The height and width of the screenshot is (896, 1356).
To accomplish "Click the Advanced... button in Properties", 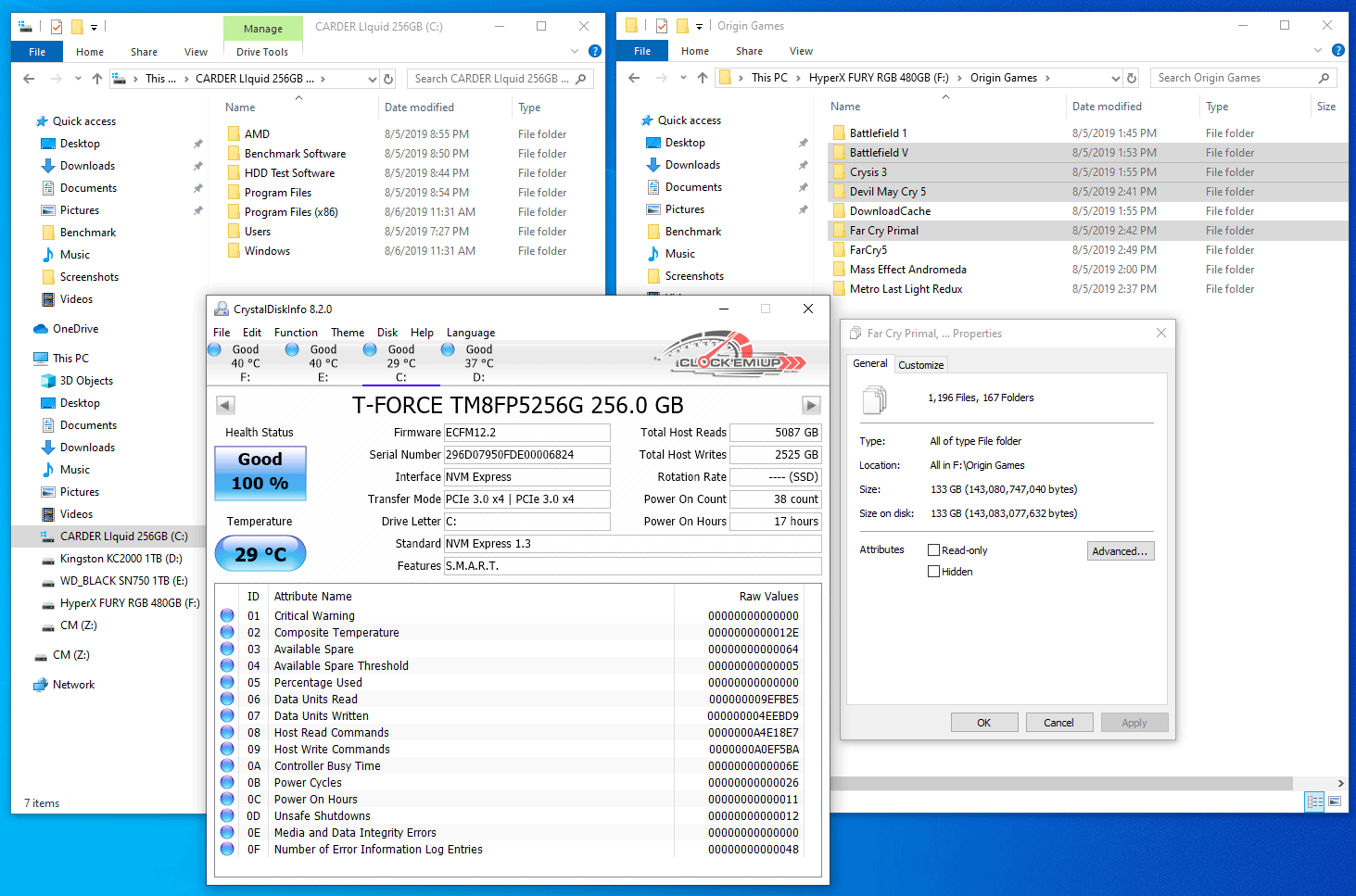I will click(x=1120, y=551).
